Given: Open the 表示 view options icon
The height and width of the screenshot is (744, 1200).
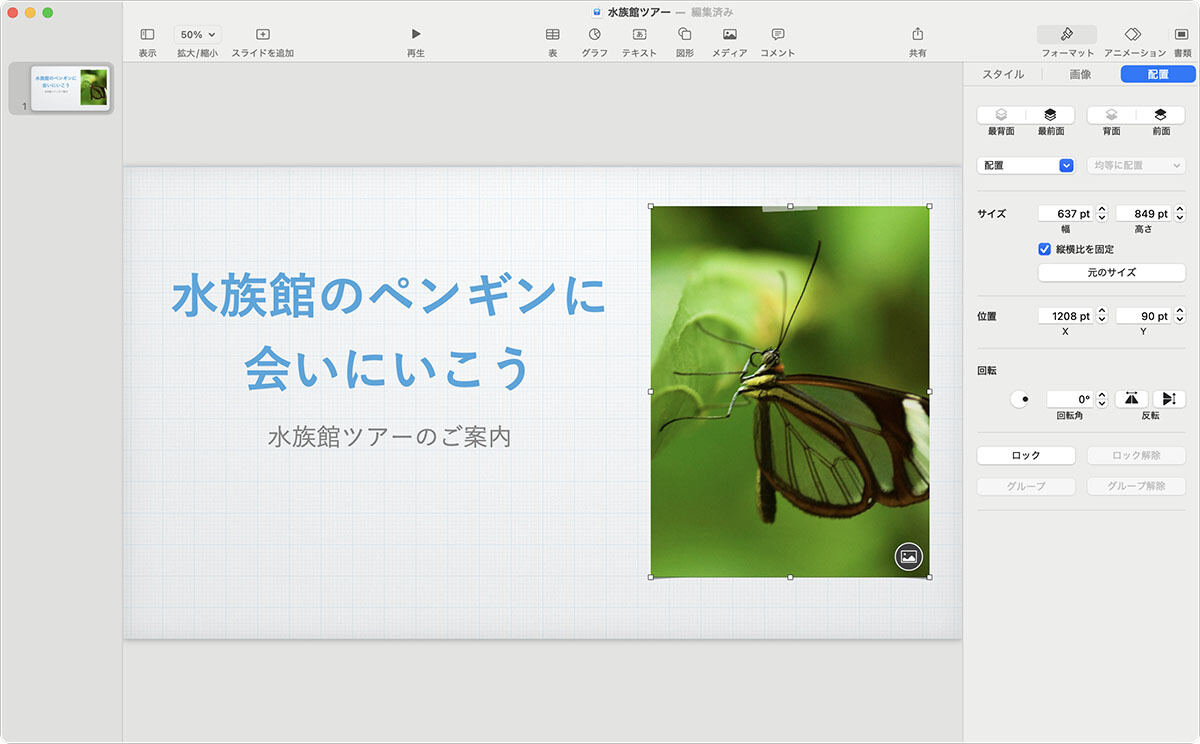Looking at the screenshot, I should pos(147,34).
